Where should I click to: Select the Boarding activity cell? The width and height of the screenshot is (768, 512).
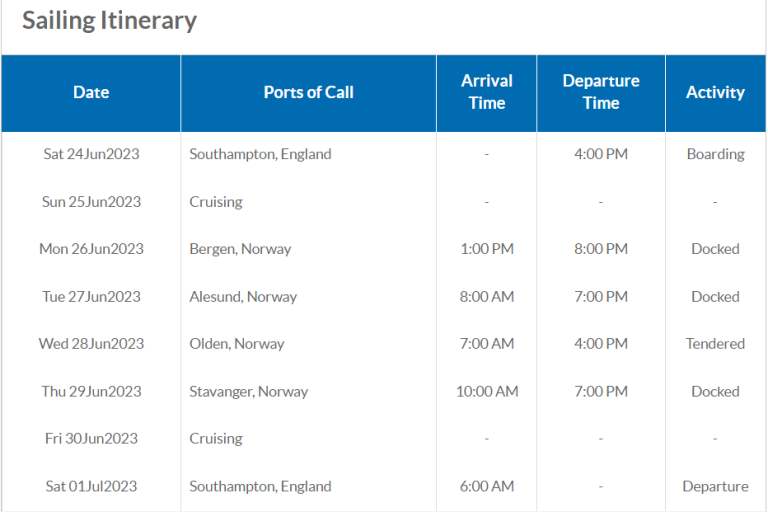716,154
